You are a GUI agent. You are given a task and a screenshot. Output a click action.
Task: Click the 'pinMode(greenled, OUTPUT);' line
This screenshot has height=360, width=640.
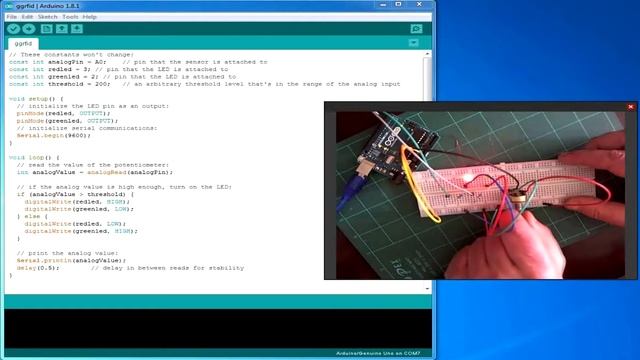(67, 121)
